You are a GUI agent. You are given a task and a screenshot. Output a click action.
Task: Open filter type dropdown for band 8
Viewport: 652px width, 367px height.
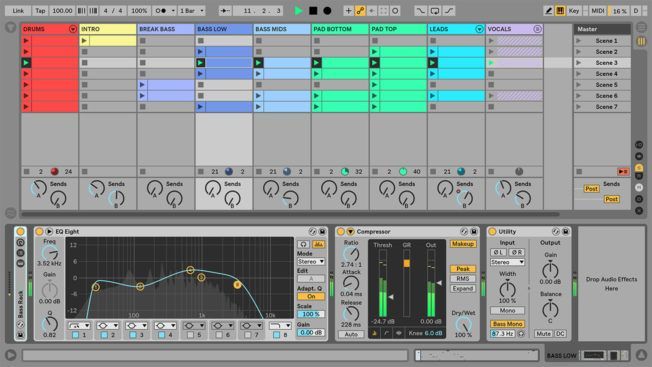click(x=280, y=325)
